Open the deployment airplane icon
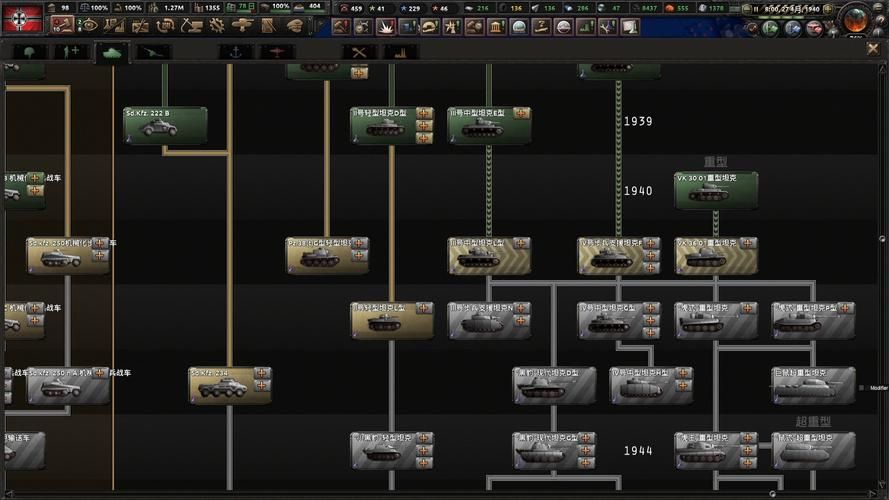Viewport: 889px width, 500px height. (x=242, y=26)
